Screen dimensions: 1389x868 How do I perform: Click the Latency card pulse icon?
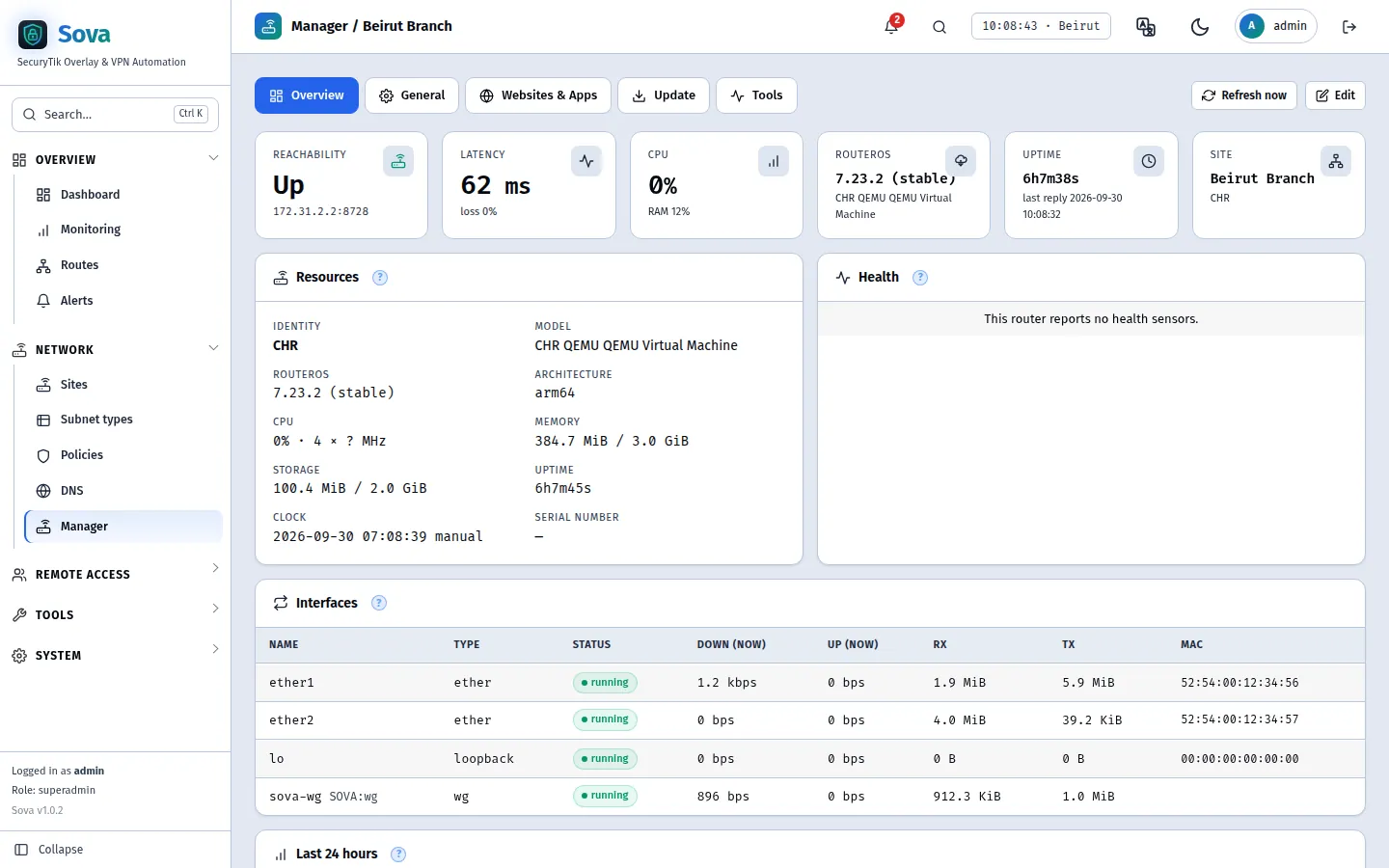tap(586, 161)
